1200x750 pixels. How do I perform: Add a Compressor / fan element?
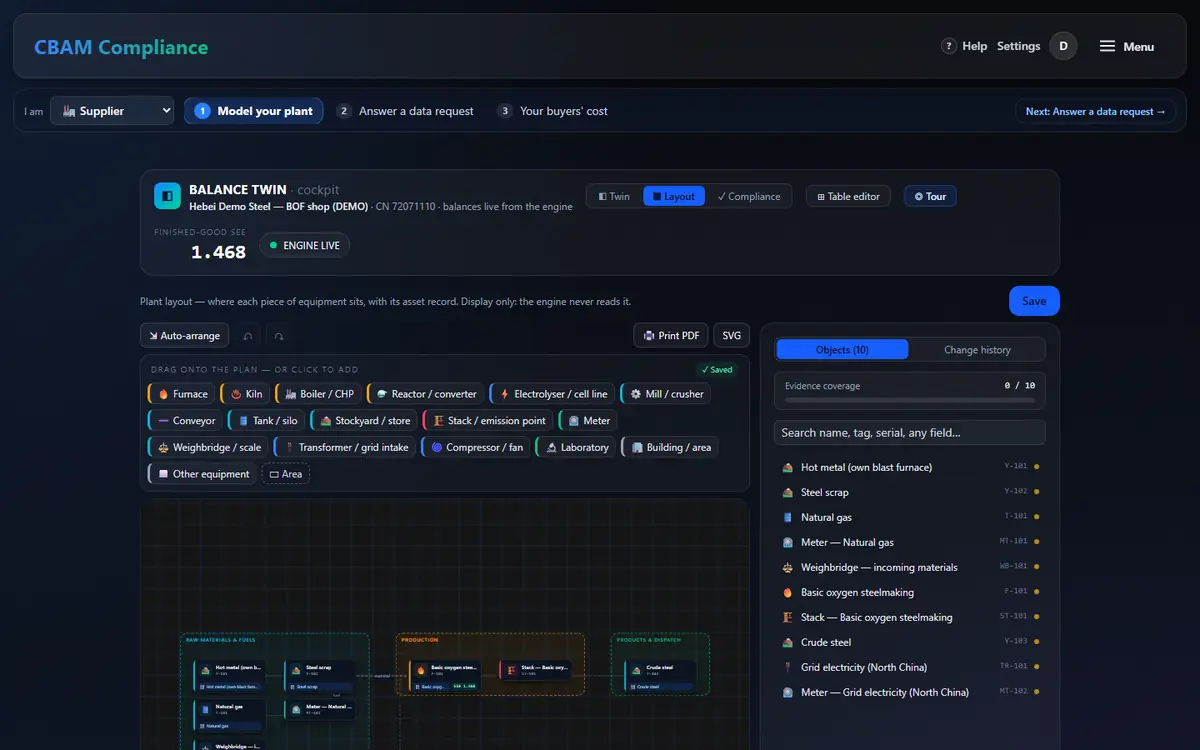click(x=476, y=448)
